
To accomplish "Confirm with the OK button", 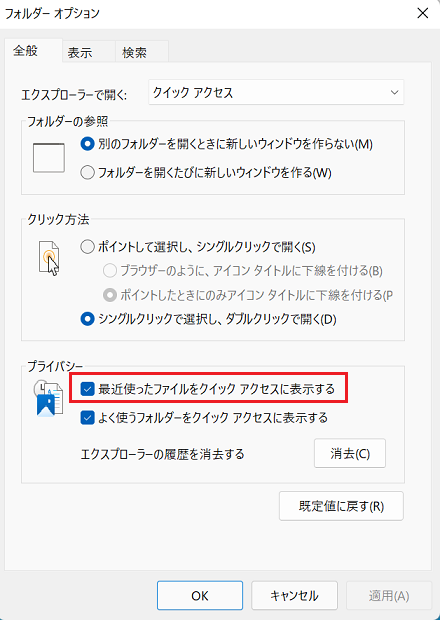I will point(200,595).
